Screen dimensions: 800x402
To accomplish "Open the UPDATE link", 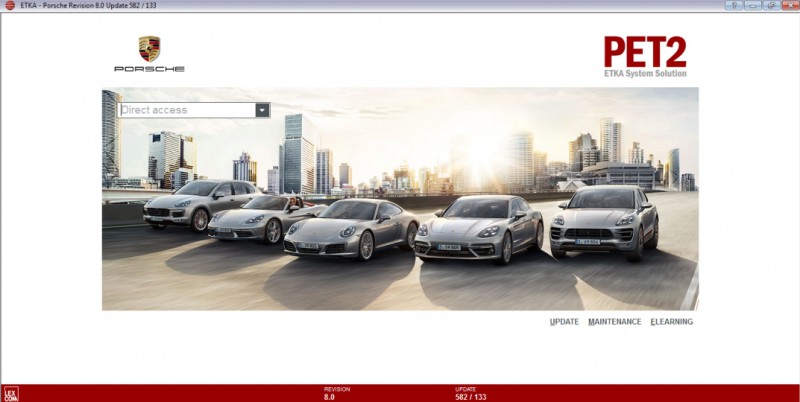I will click(564, 322).
